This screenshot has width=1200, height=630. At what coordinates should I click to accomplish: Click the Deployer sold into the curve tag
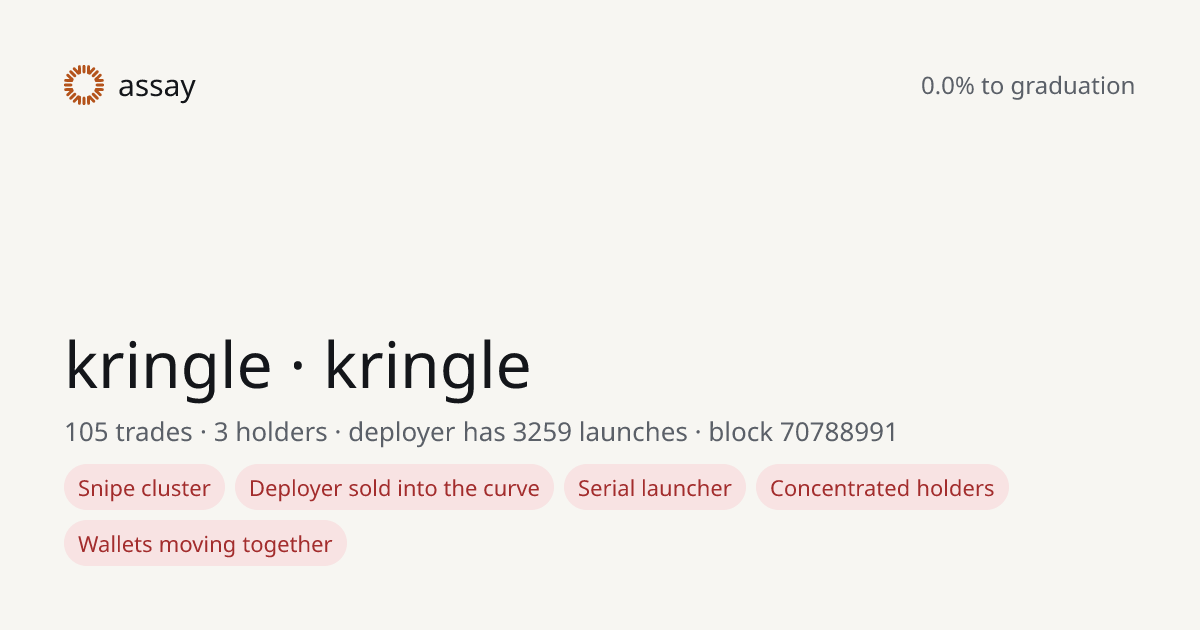(x=394, y=488)
